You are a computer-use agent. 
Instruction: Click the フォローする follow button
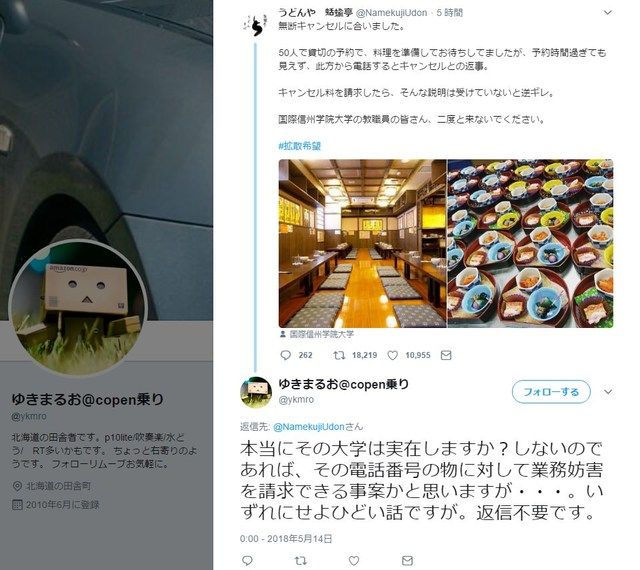pyautogui.click(x=551, y=392)
